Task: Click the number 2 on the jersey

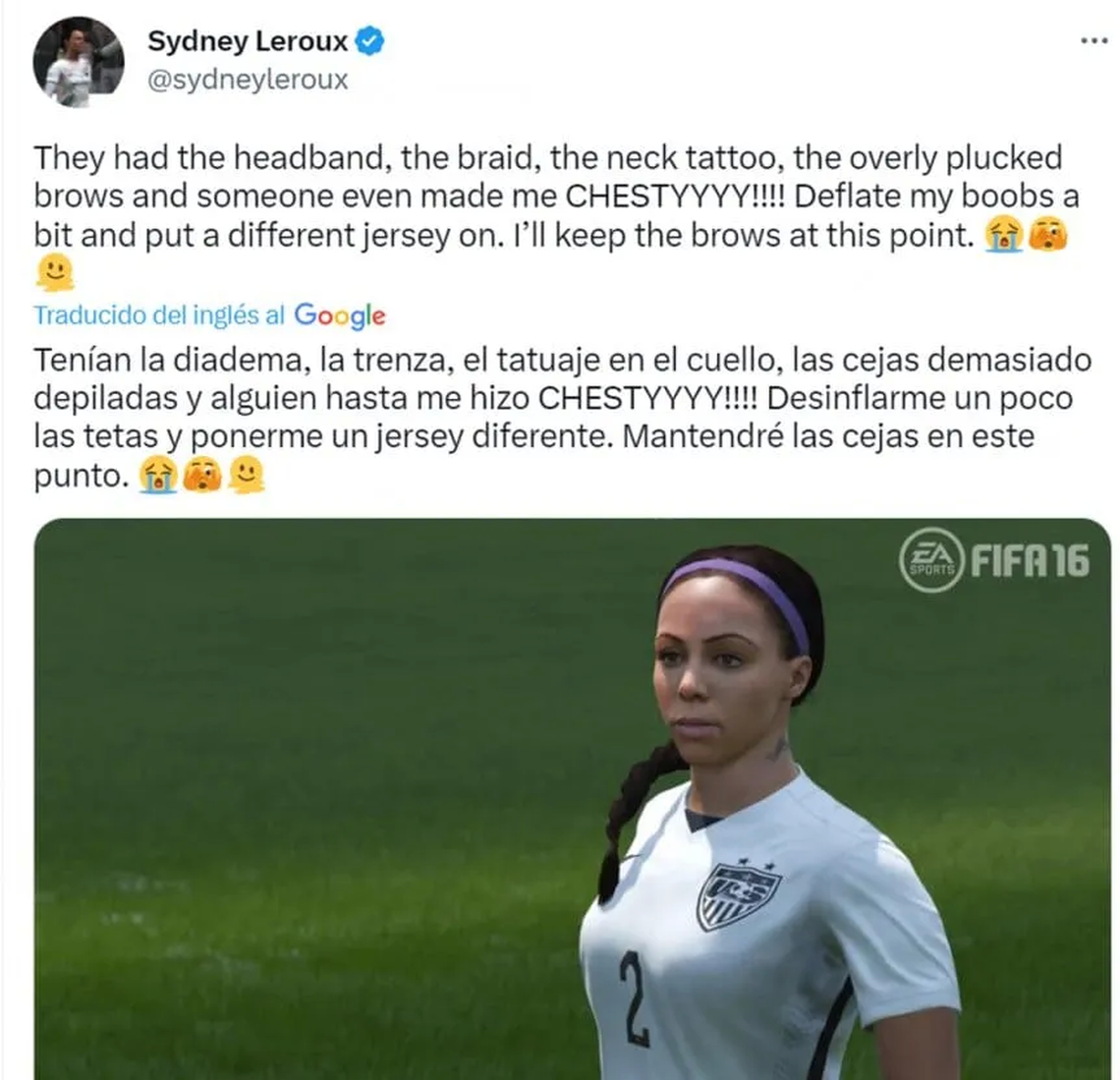Action: [635, 1000]
